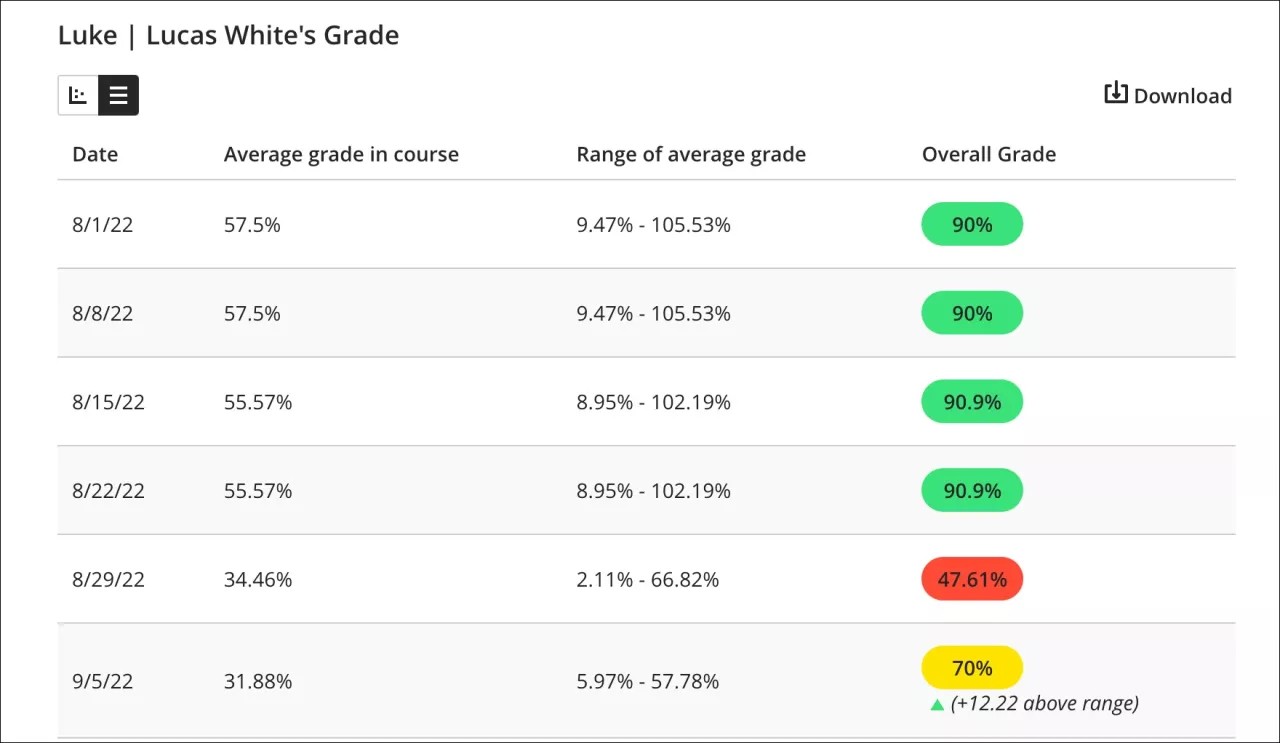Select the list view icon

pos(118,95)
